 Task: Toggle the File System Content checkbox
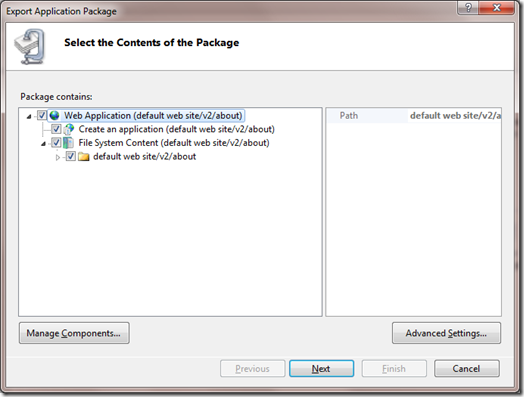point(56,143)
